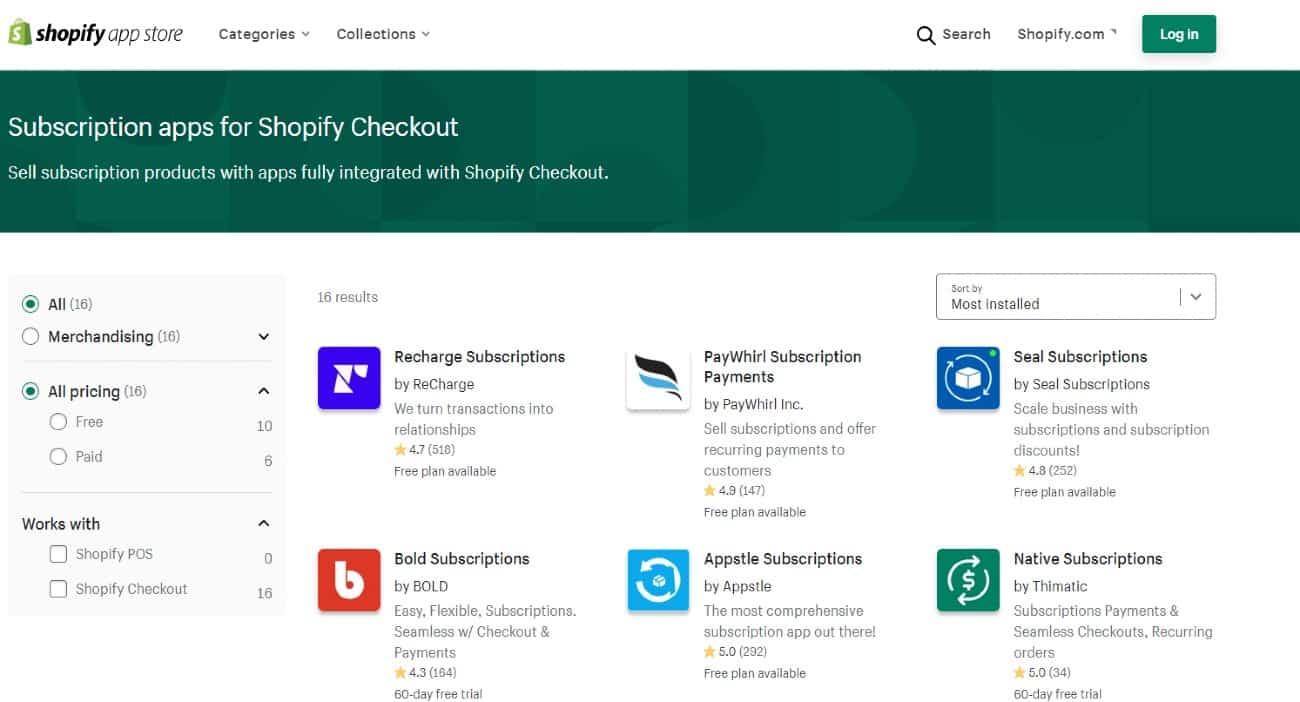Click 'by BOLD' developer text
Image resolution: width=1300 pixels, height=702 pixels.
[421, 586]
